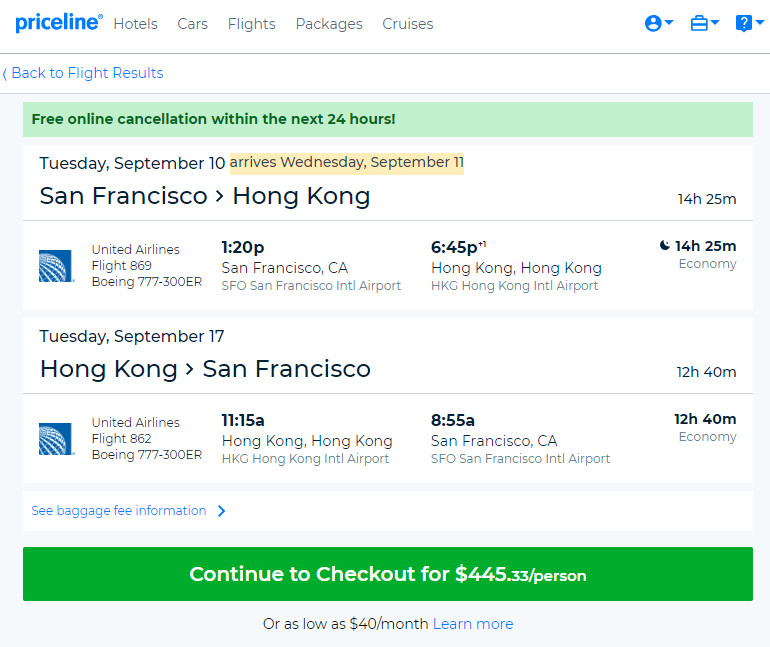770x647 pixels.
Task: Open the help question mark icon
Action: (743, 23)
